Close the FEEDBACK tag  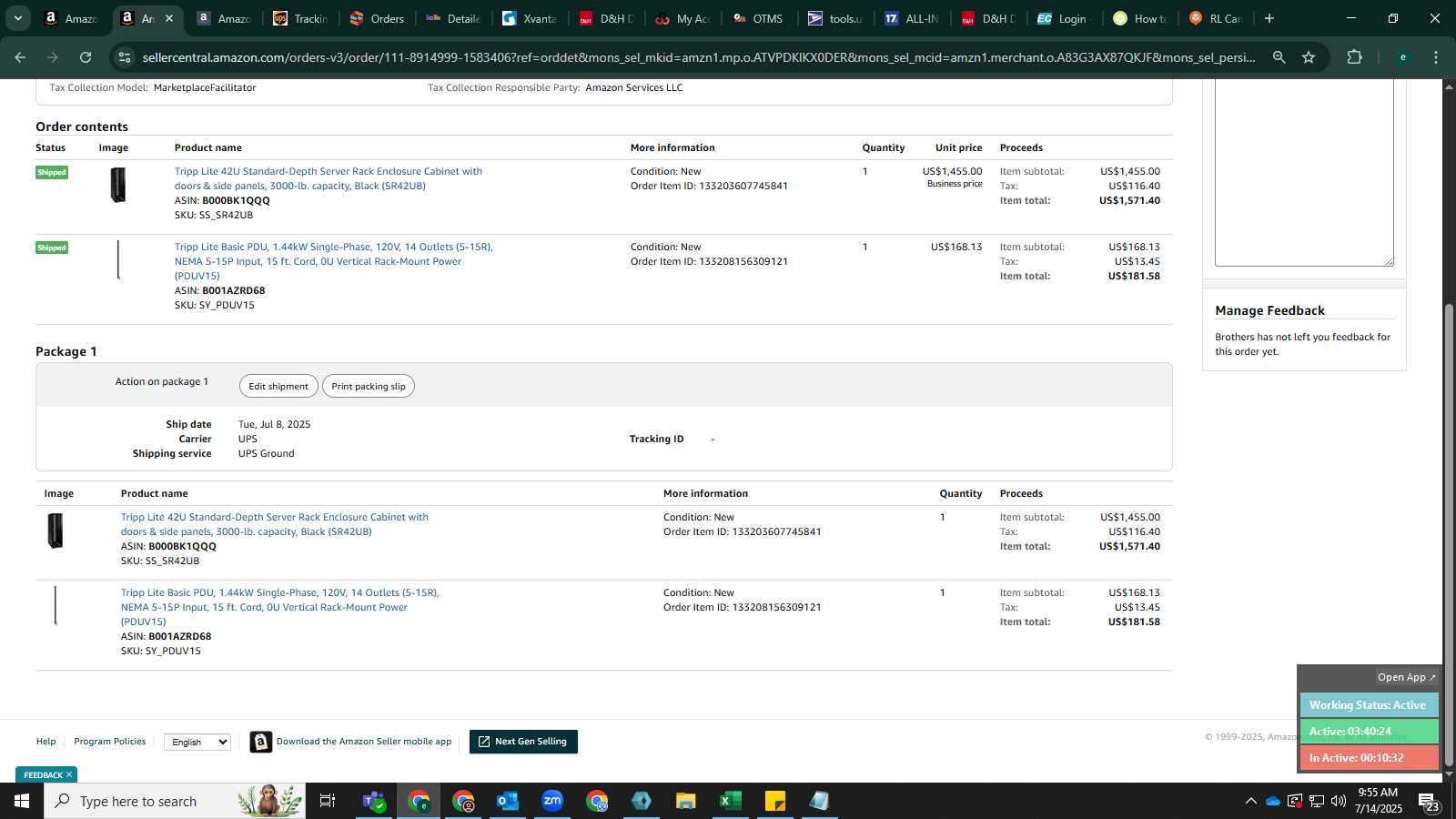pos(69,775)
